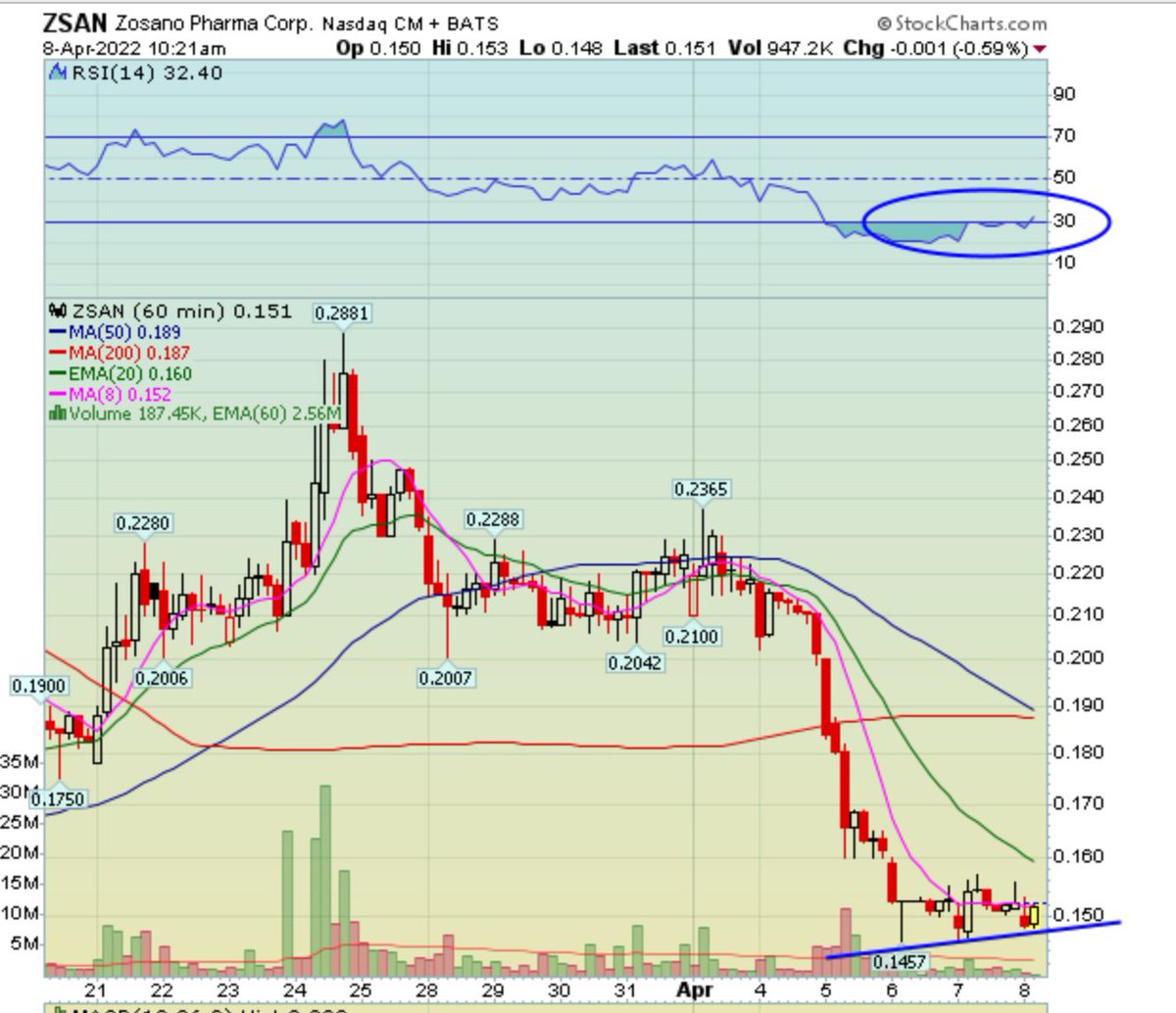Click the 0.2881 peak price label

[341, 314]
